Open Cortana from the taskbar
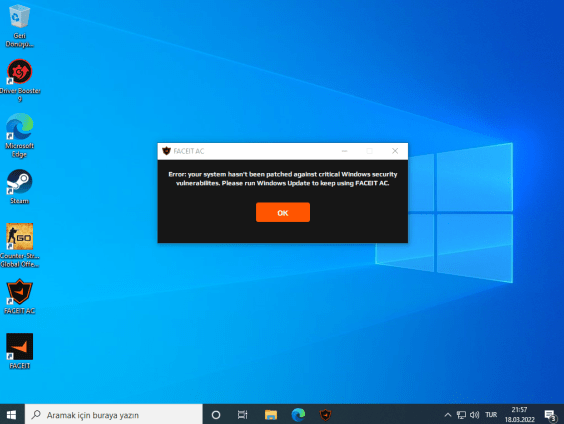564x424 pixels. click(216, 415)
